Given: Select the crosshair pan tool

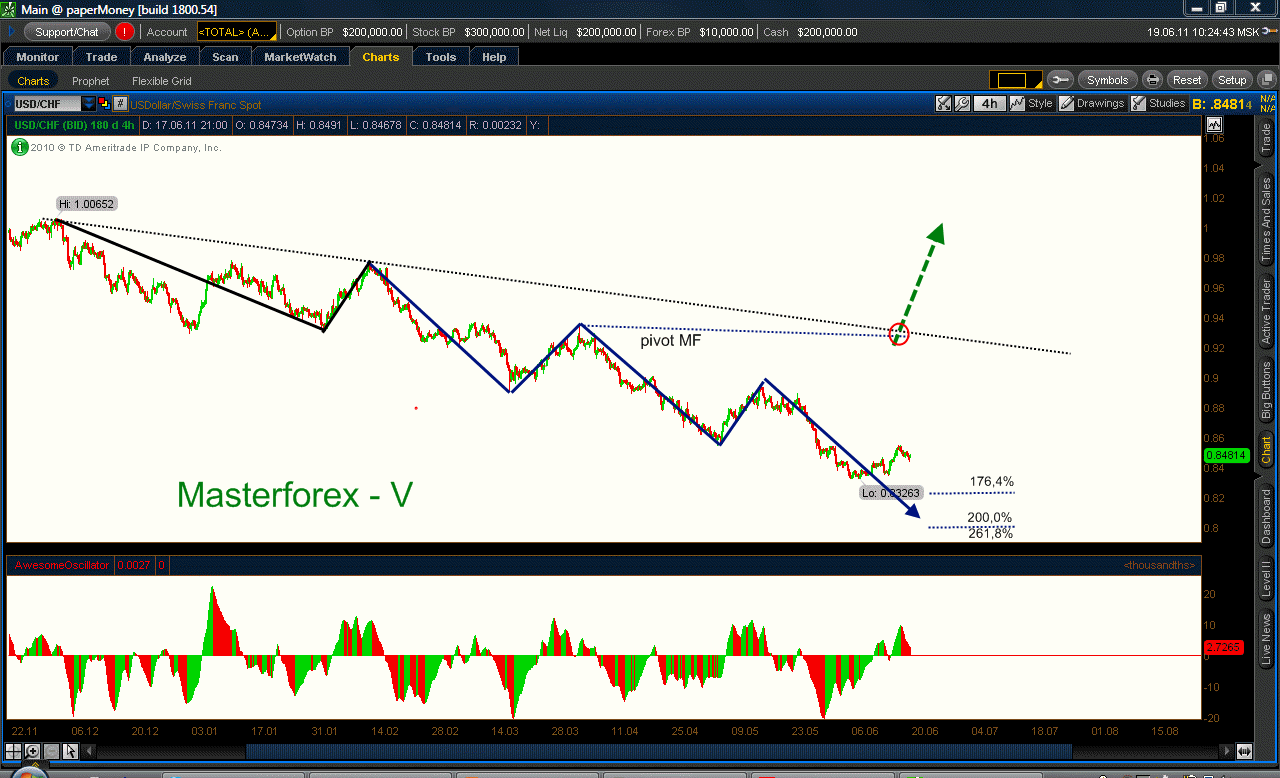Looking at the screenshot, I should click(x=14, y=751).
